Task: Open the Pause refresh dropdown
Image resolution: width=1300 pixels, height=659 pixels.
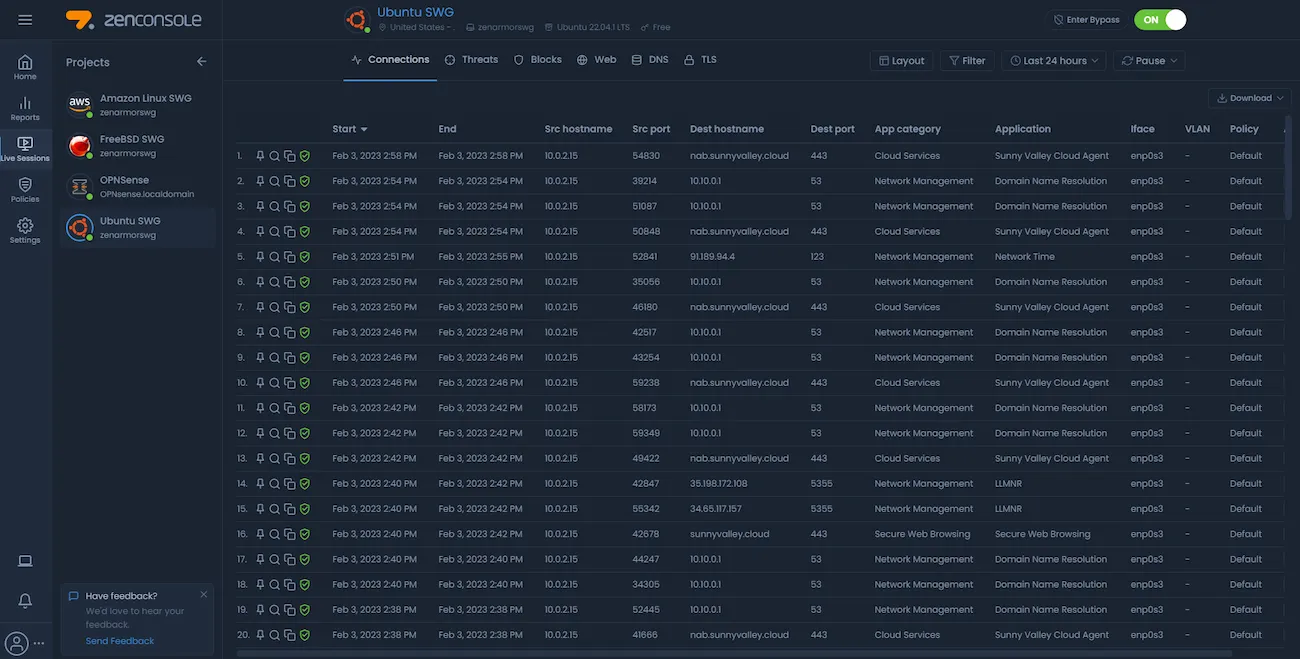Action: tap(1149, 61)
